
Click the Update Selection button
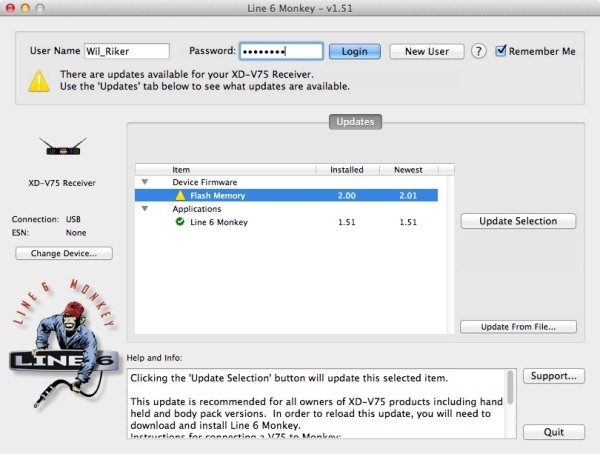pyautogui.click(x=518, y=221)
